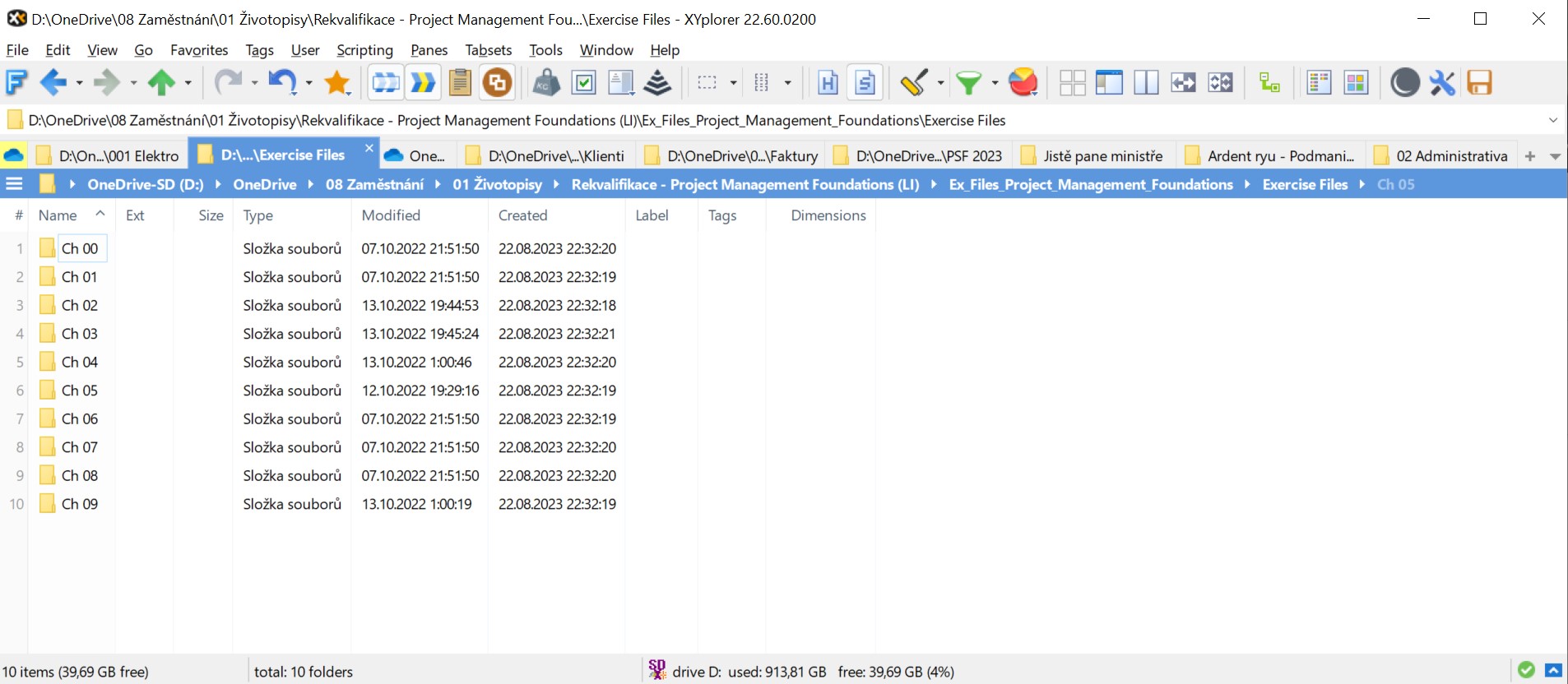1568x684 pixels.
Task: Click the blue Undo arrow icon
Action: (x=282, y=82)
